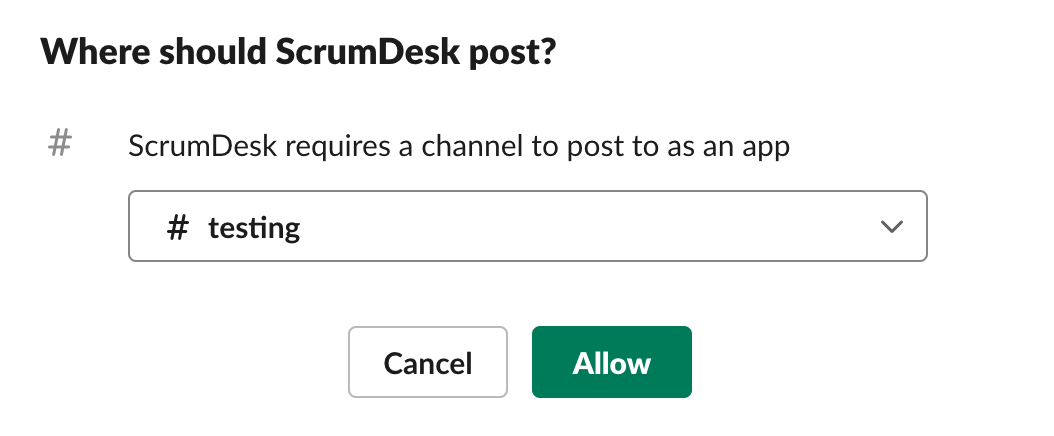The height and width of the screenshot is (436, 1054).
Task: Click the word "testing" in the selector
Action: [253, 228]
